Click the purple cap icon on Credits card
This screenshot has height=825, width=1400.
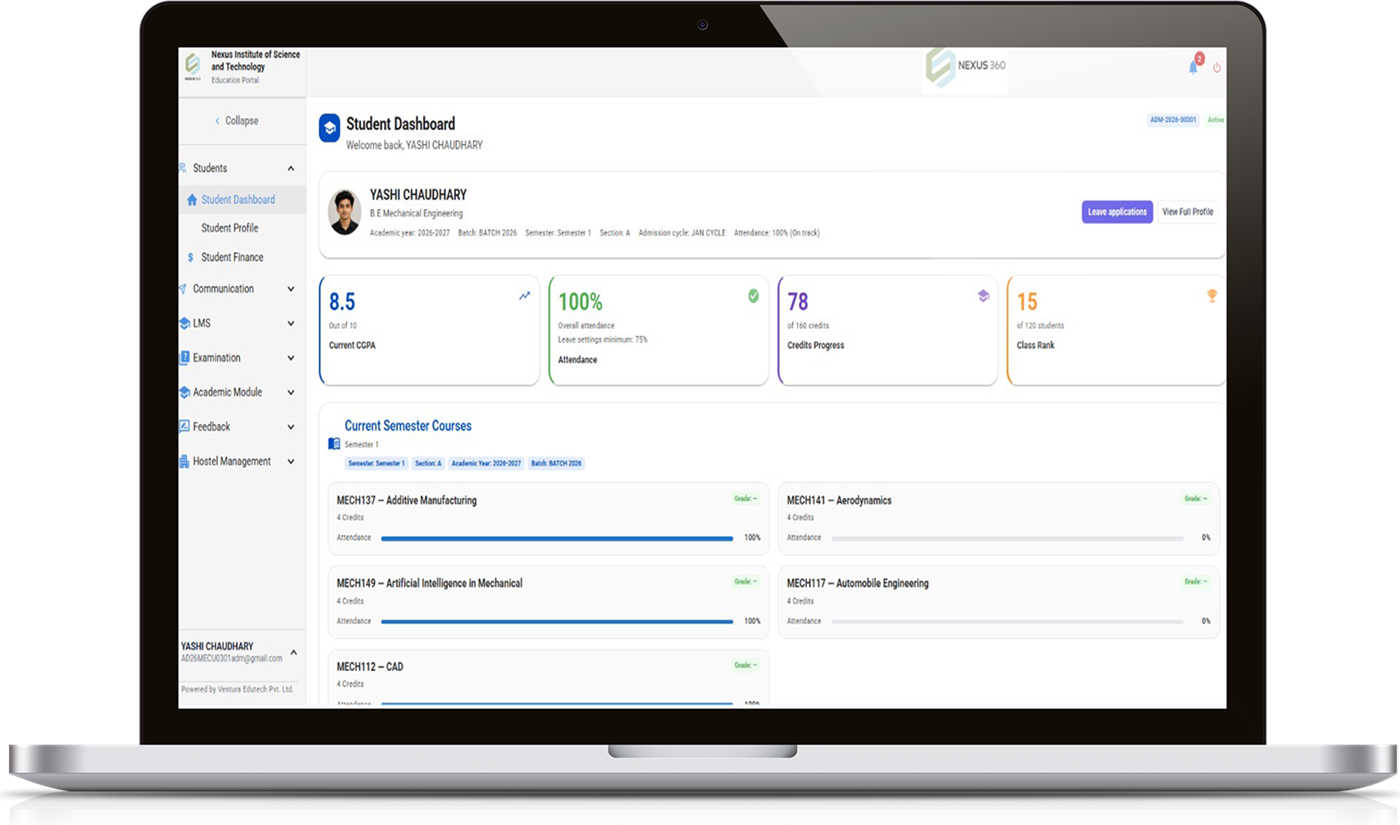[983, 296]
